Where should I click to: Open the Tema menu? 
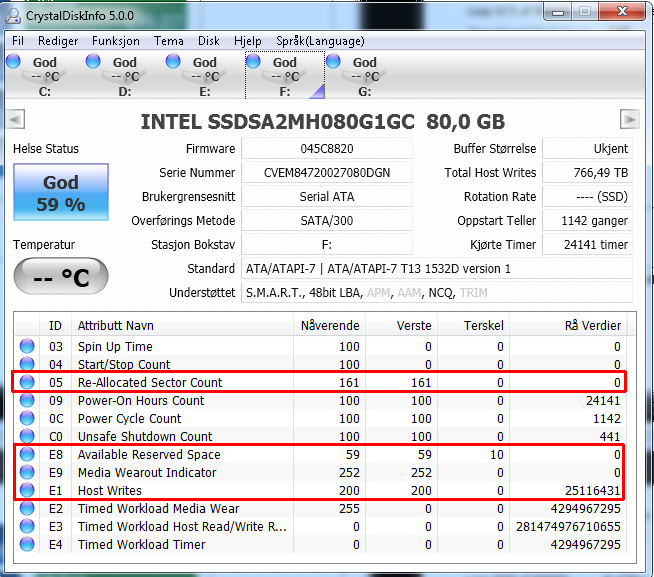[x=169, y=41]
